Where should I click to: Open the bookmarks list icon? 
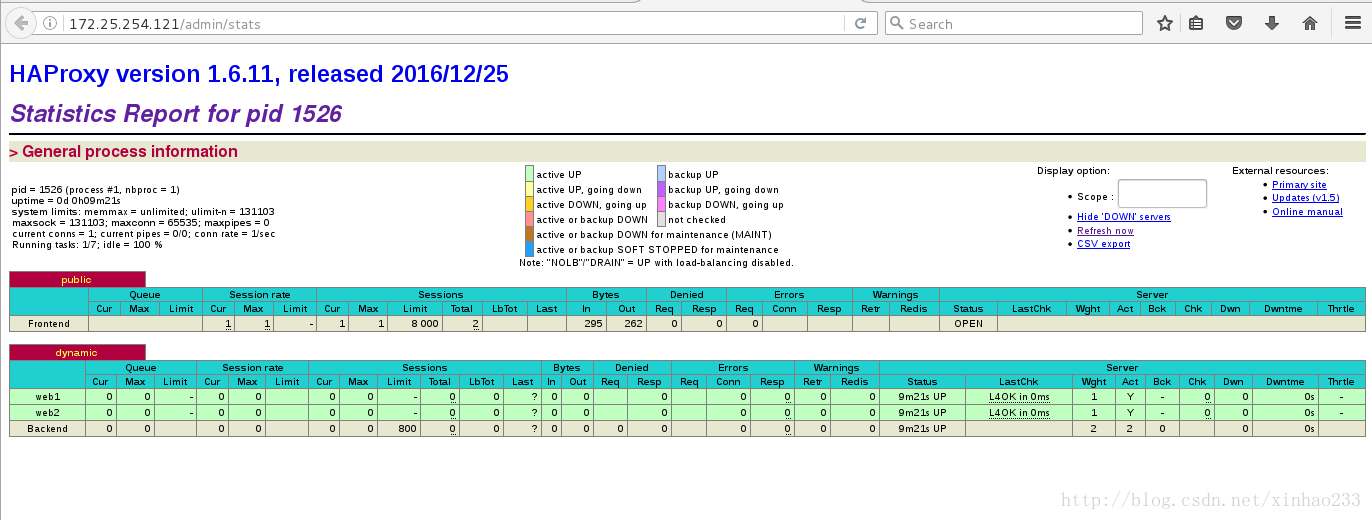click(x=1197, y=23)
